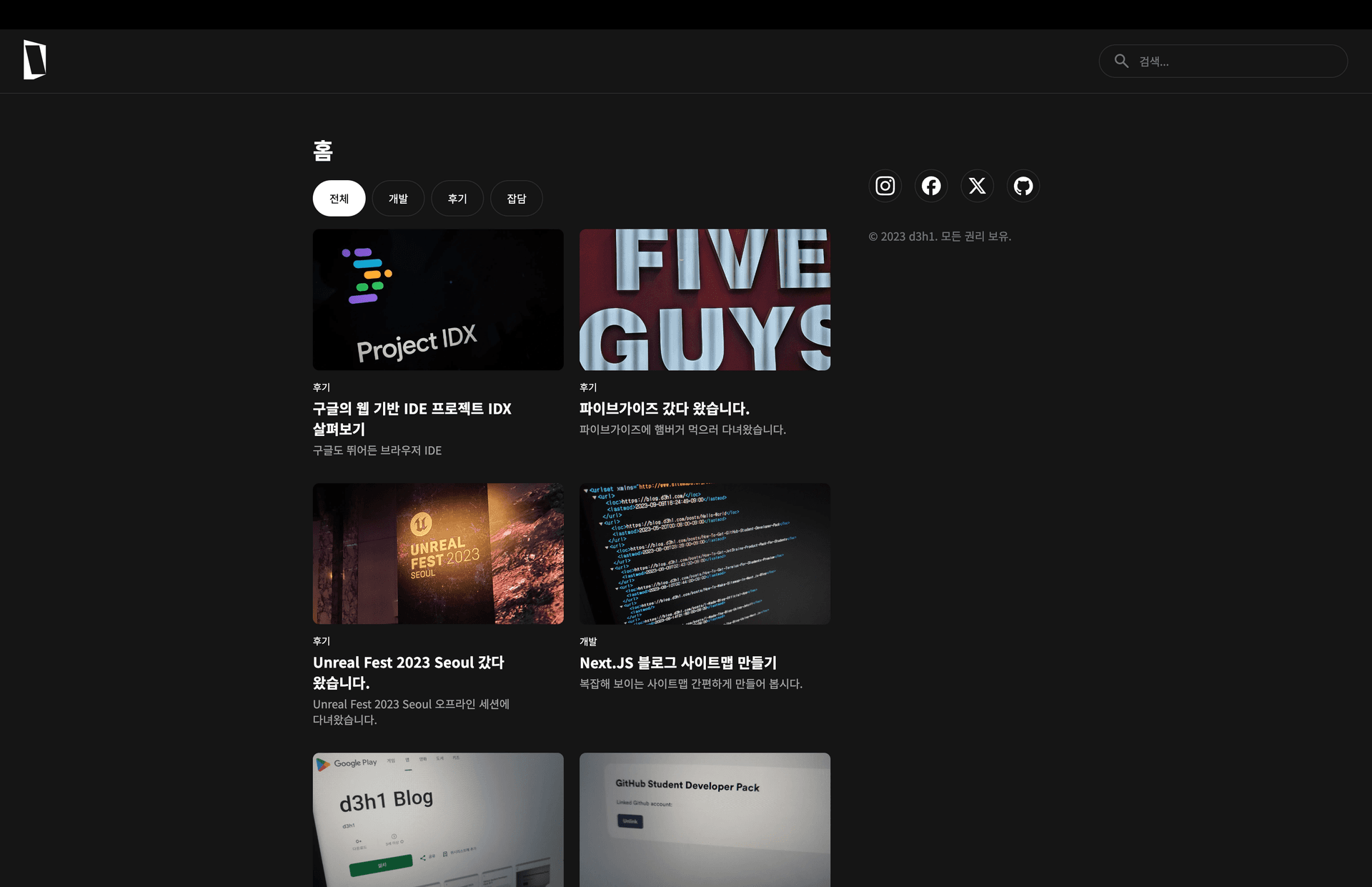Click the 후기 label above Project IDX title
This screenshot has width=1372, height=887.
pyautogui.click(x=322, y=387)
